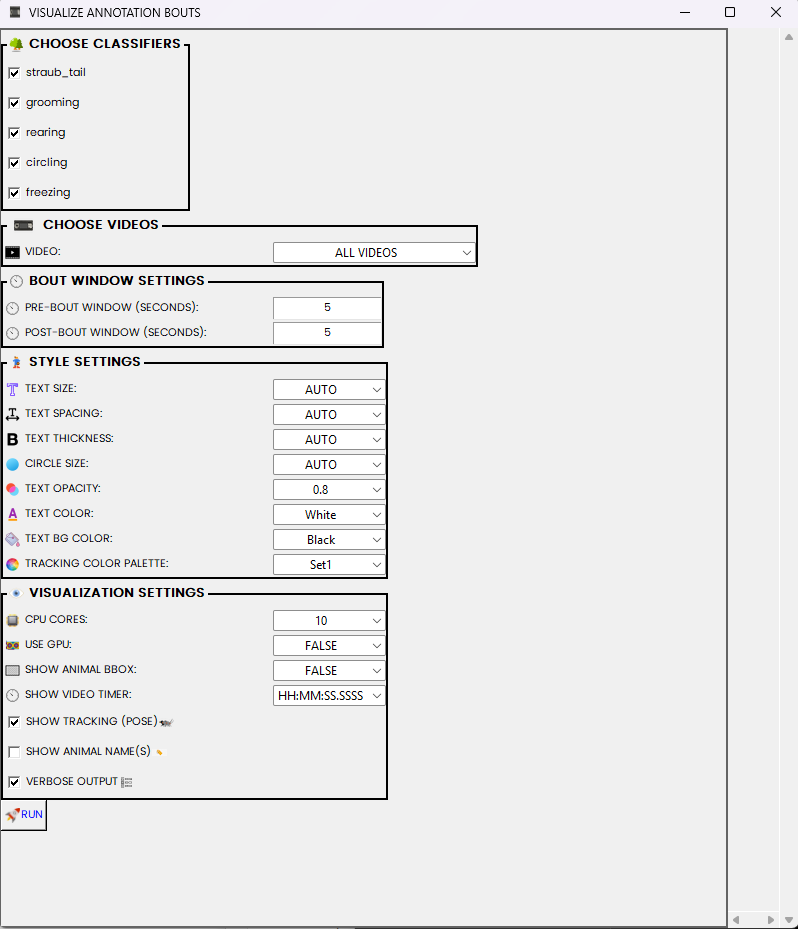The height and width of the screenshot is (929, 798).
Task: Click the text spacing icon
Action: click(12, 414)
